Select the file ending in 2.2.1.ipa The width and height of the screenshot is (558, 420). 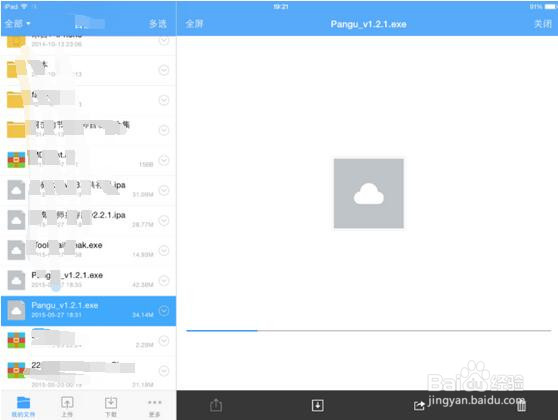pyautogui.click(x=88, y=221)
